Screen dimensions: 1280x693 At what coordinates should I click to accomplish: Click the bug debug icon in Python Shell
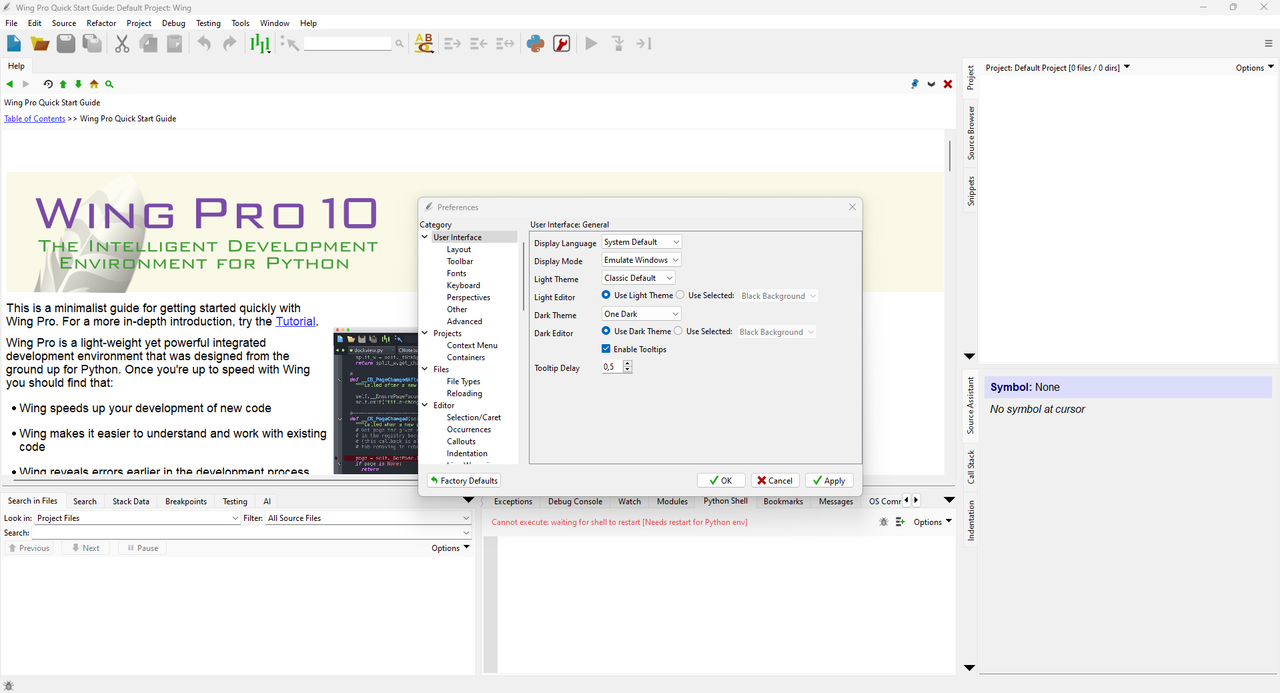(884, 522)
